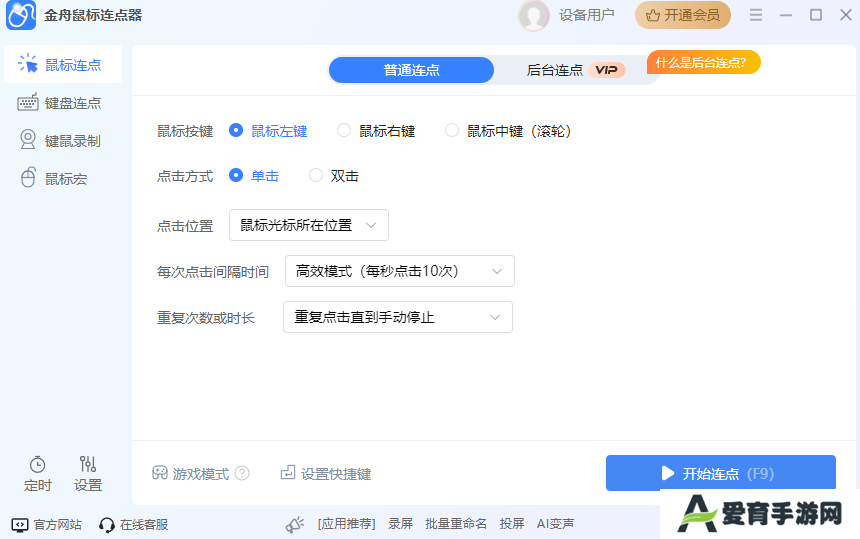Open the 官方网站 link text
The image size is (860, 539).
[x=58, y=525]
